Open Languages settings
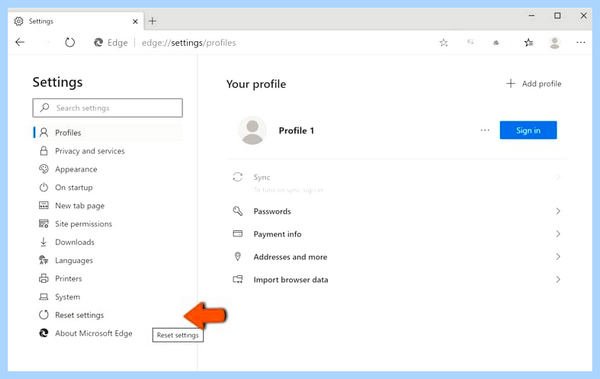Image resolution: width=600 pixels, height=379 pixels. pyautogui.click(x=73, y=260)
